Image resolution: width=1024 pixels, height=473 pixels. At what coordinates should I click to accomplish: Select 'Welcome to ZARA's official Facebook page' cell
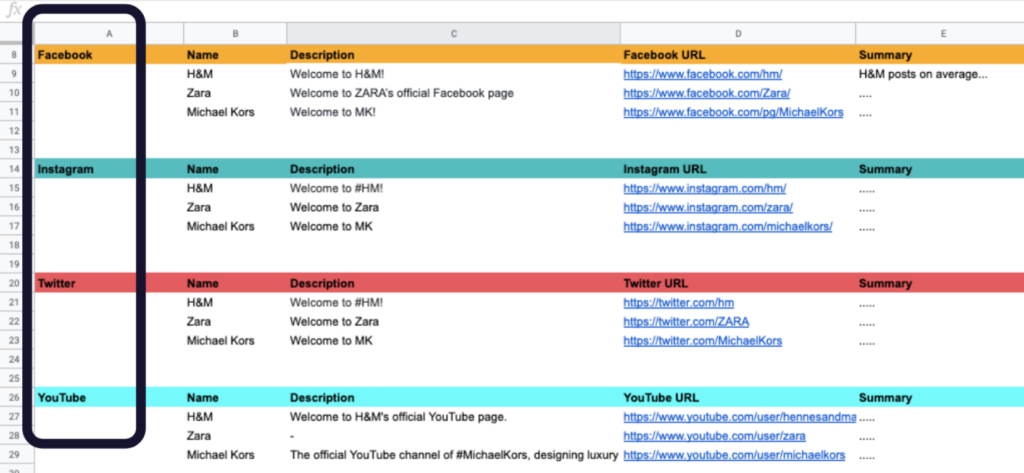tap(453, 93)
